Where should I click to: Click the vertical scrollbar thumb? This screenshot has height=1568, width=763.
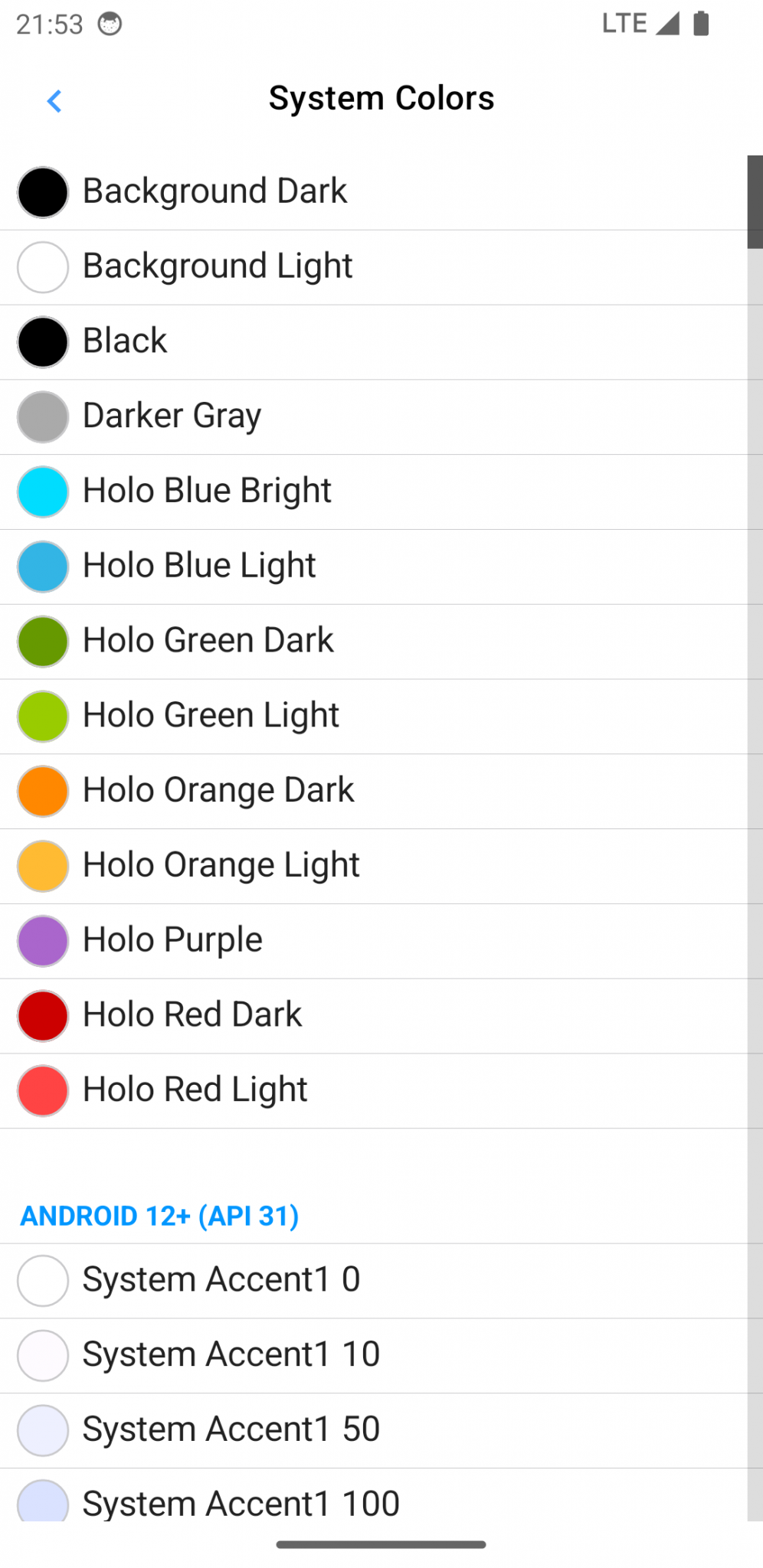(755, 202)
